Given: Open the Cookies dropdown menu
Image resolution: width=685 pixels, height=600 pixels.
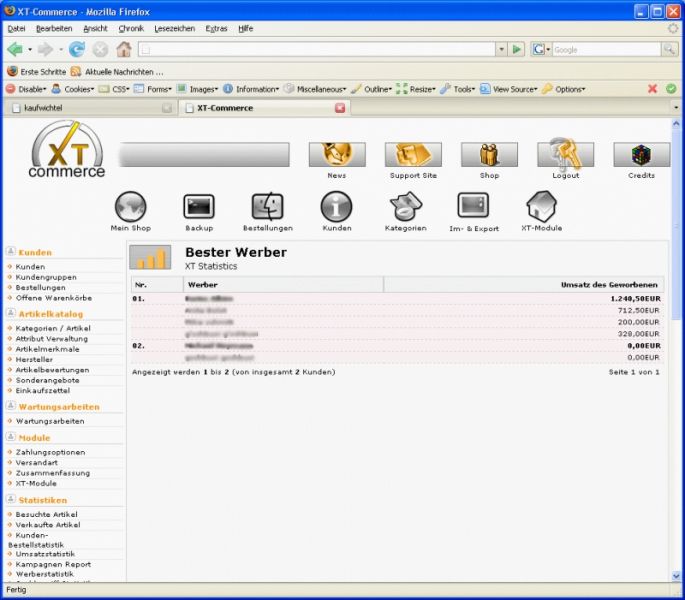Looking at the screenshot, I should pos(73,89).
